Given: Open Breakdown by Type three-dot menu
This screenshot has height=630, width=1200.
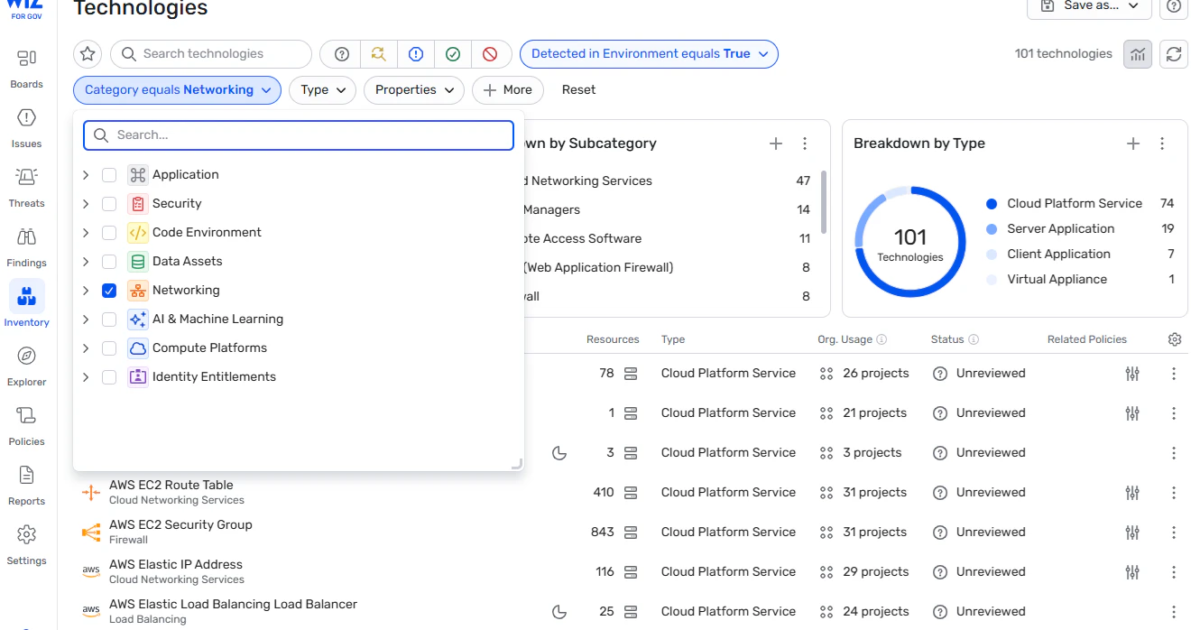Looking at the screenshot, I should pyautogui.click(x=1162, y=144).
